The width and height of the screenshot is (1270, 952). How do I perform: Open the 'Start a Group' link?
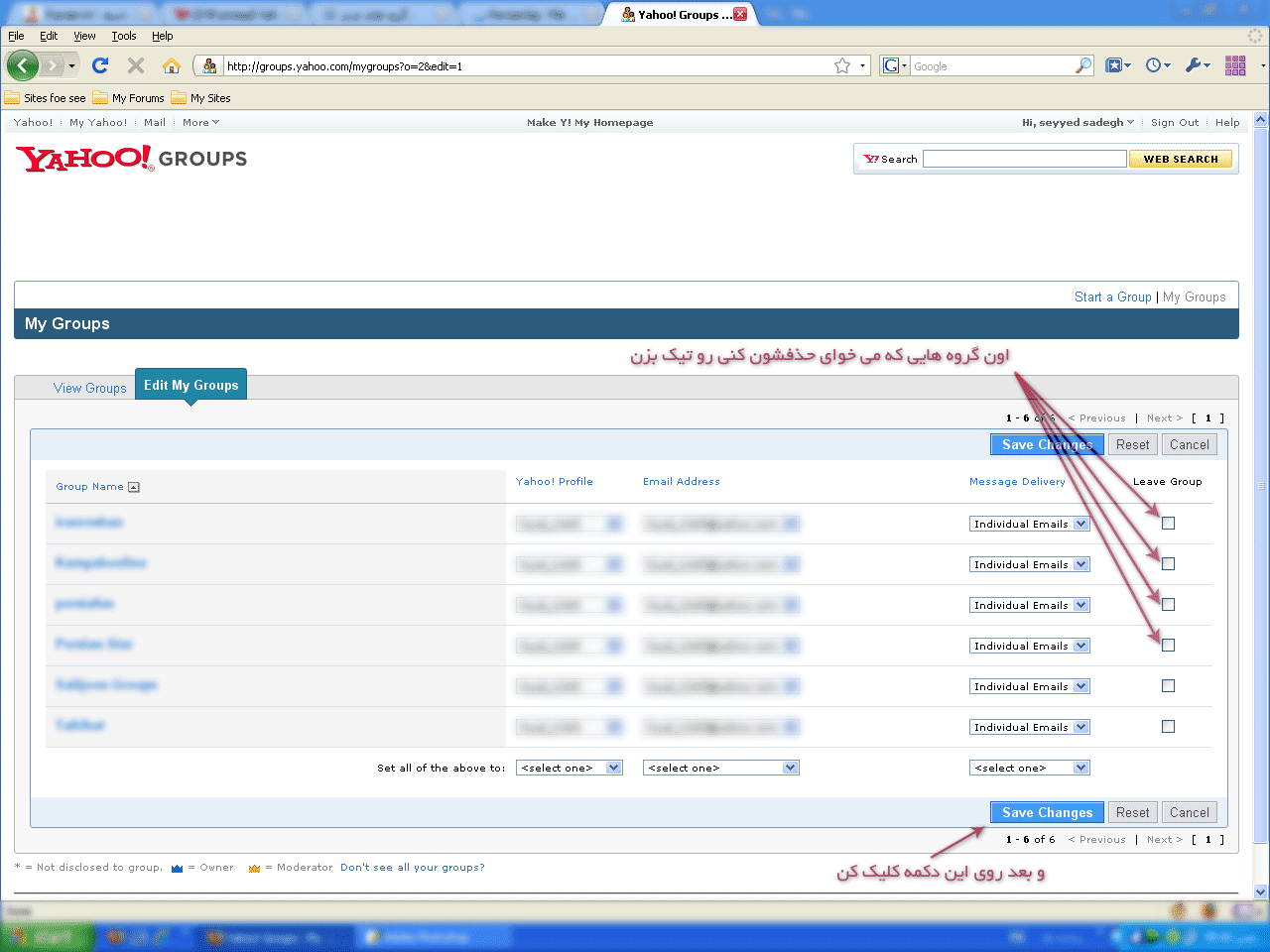pos(1112,297)
